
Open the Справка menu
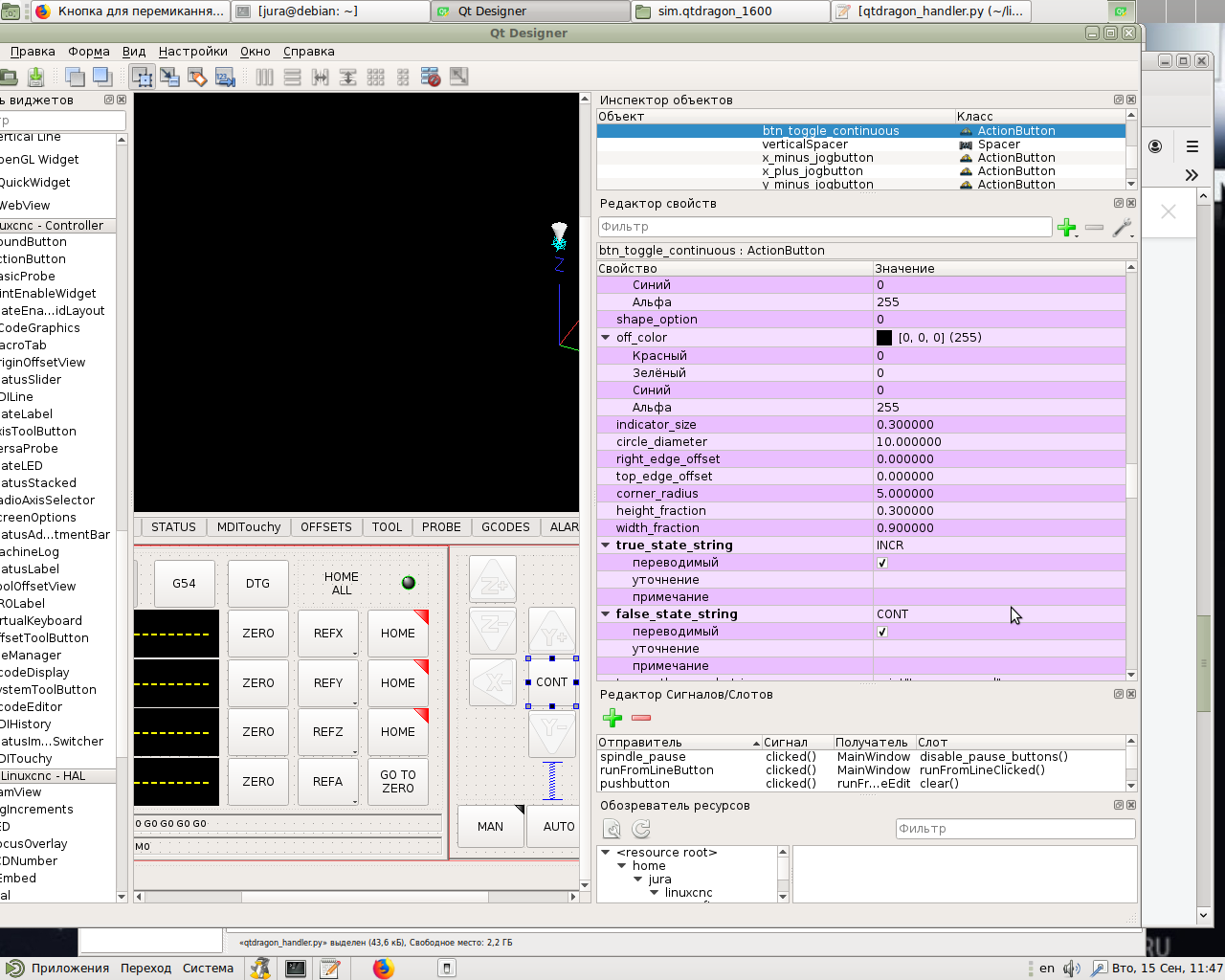309,52
